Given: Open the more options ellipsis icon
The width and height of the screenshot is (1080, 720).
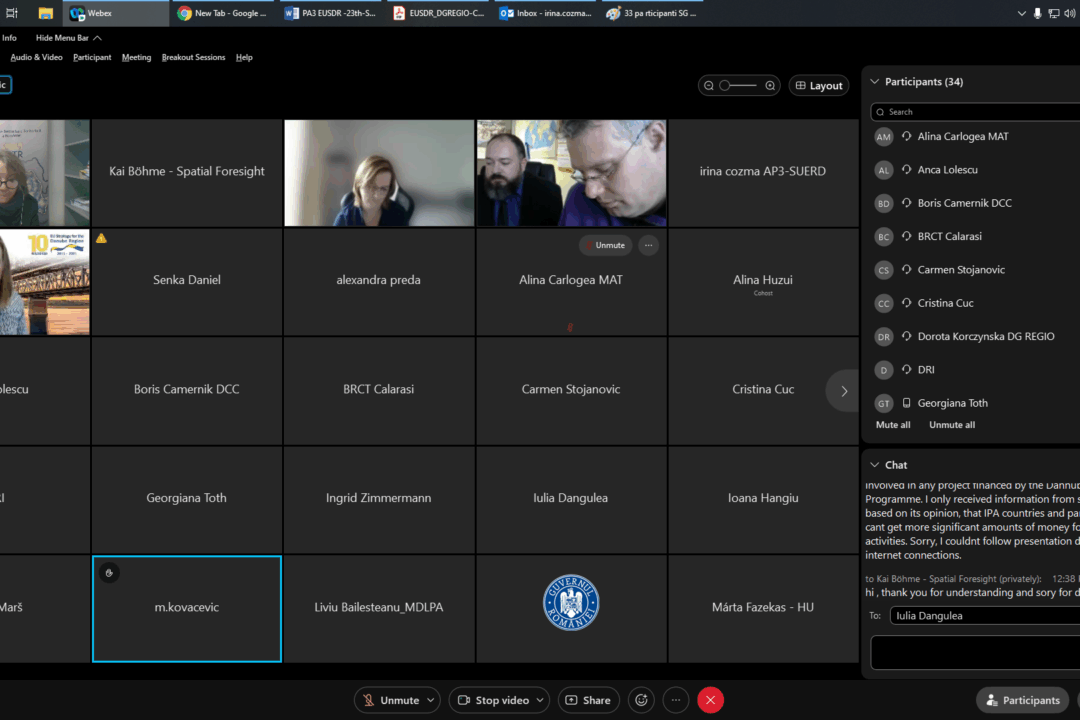Looking at the screenshot, I should tap(675, 700).
